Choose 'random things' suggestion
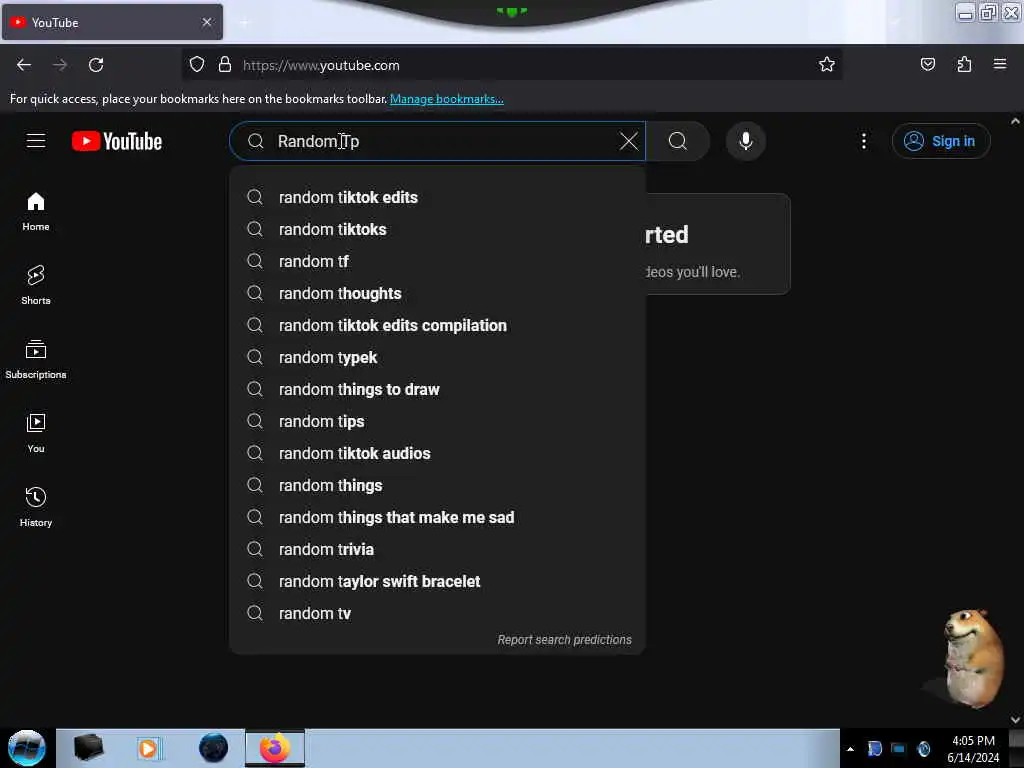Viewport: 1024px width, 768px height. point(438,485)
